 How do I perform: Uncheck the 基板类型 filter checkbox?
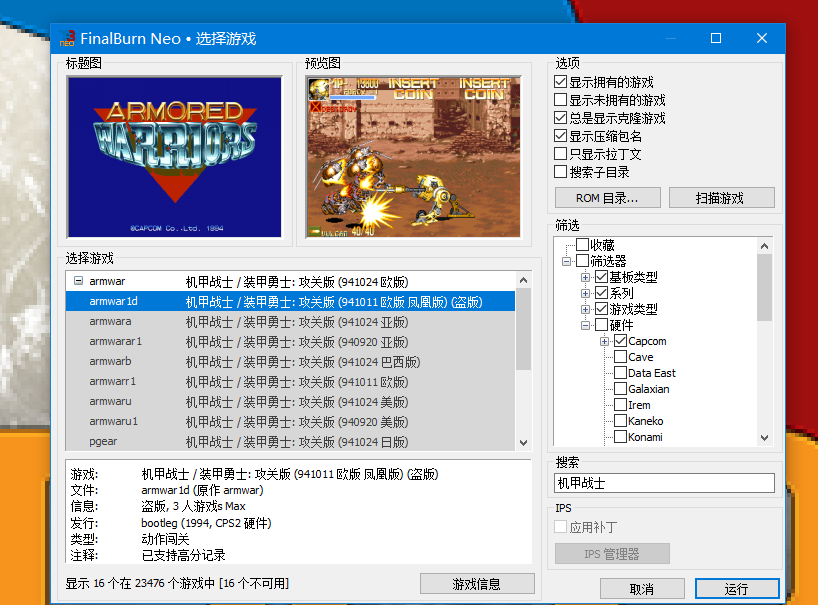[x=602, y=277]
